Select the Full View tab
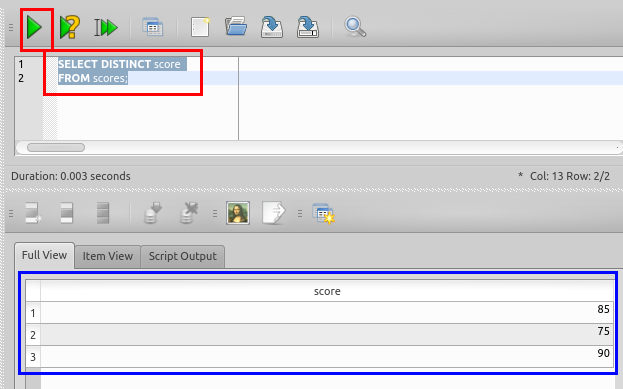 point(44,255)
